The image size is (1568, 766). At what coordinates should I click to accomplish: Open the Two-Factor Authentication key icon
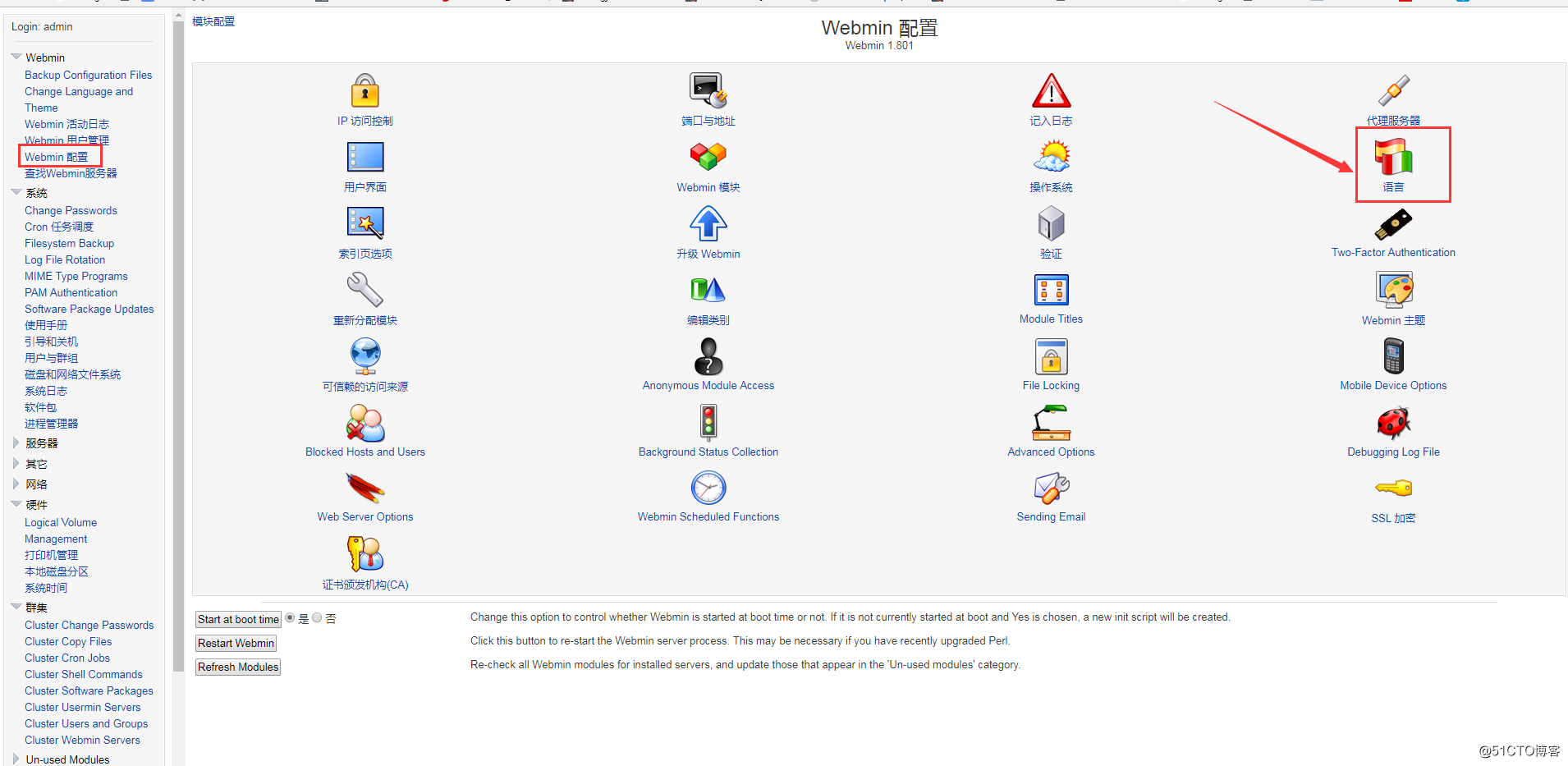(x=1393, y=223)
